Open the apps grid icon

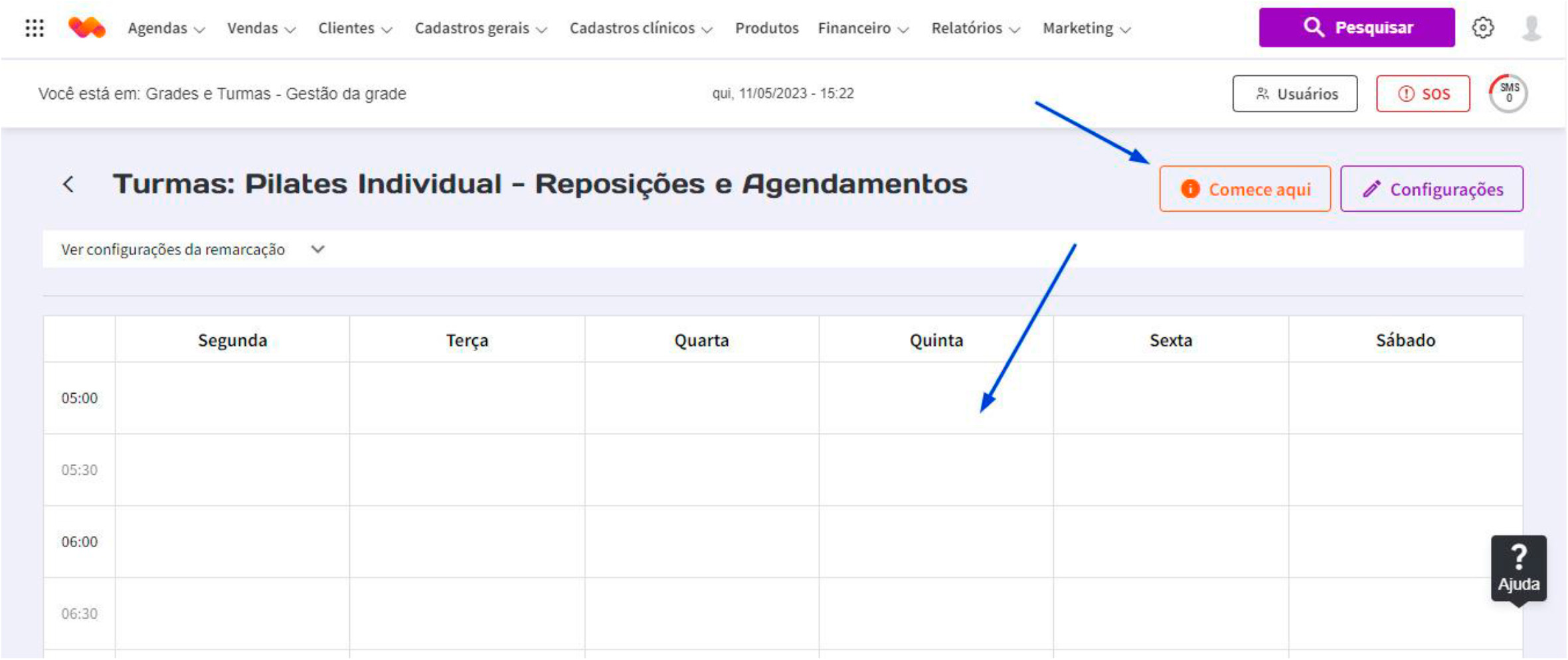tap(35, 28)
